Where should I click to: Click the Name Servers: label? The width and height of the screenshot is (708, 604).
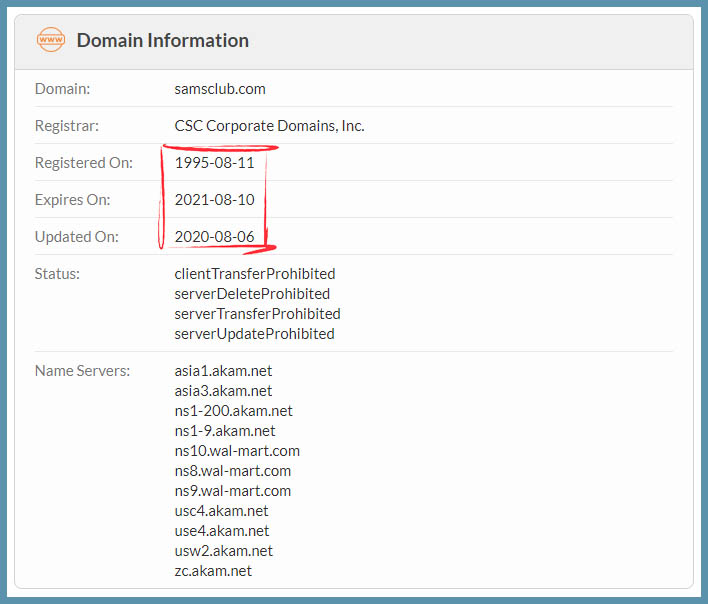[x=82, y=371]
